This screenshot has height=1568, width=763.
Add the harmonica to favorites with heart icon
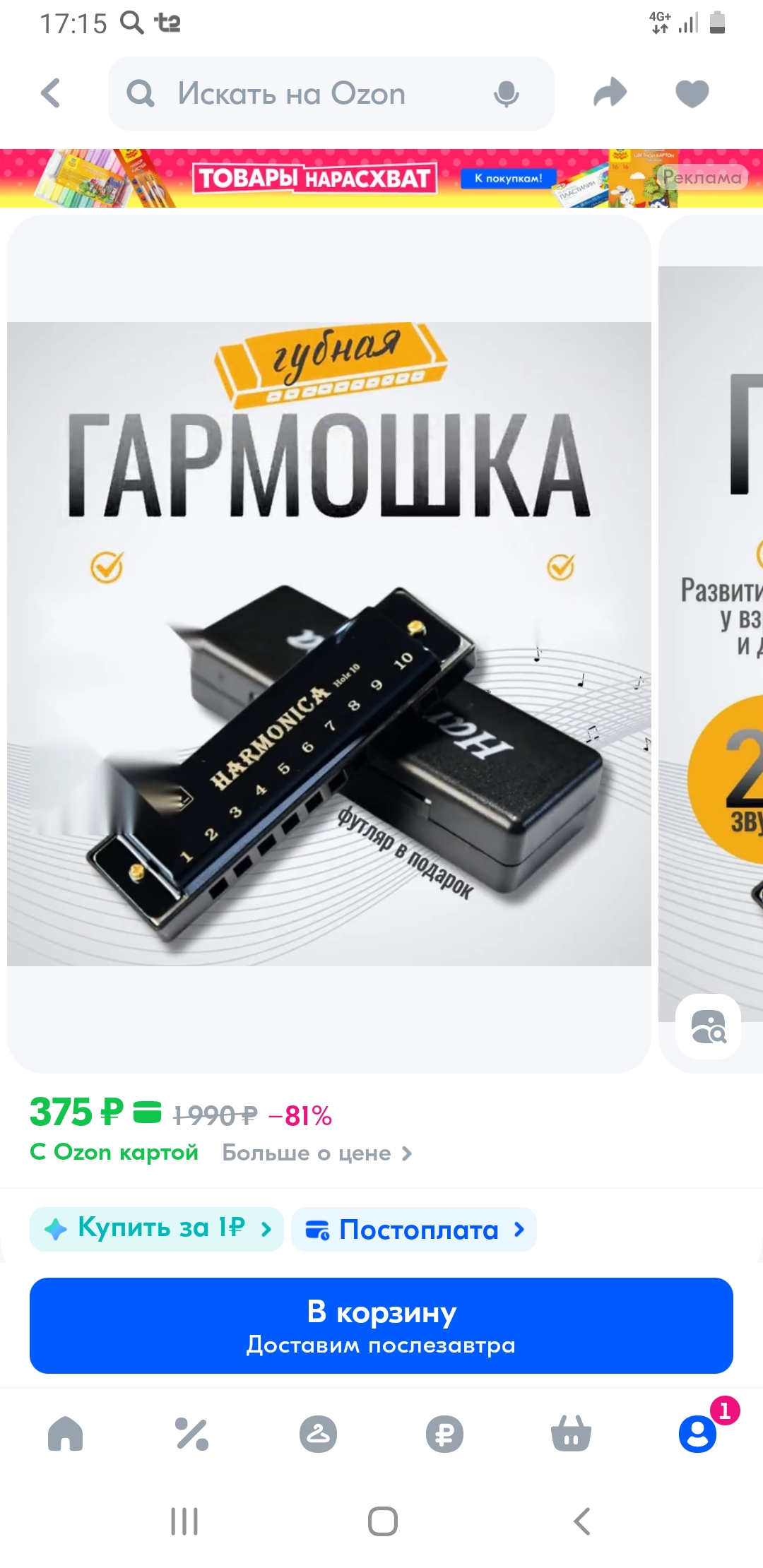coord(692,94)
